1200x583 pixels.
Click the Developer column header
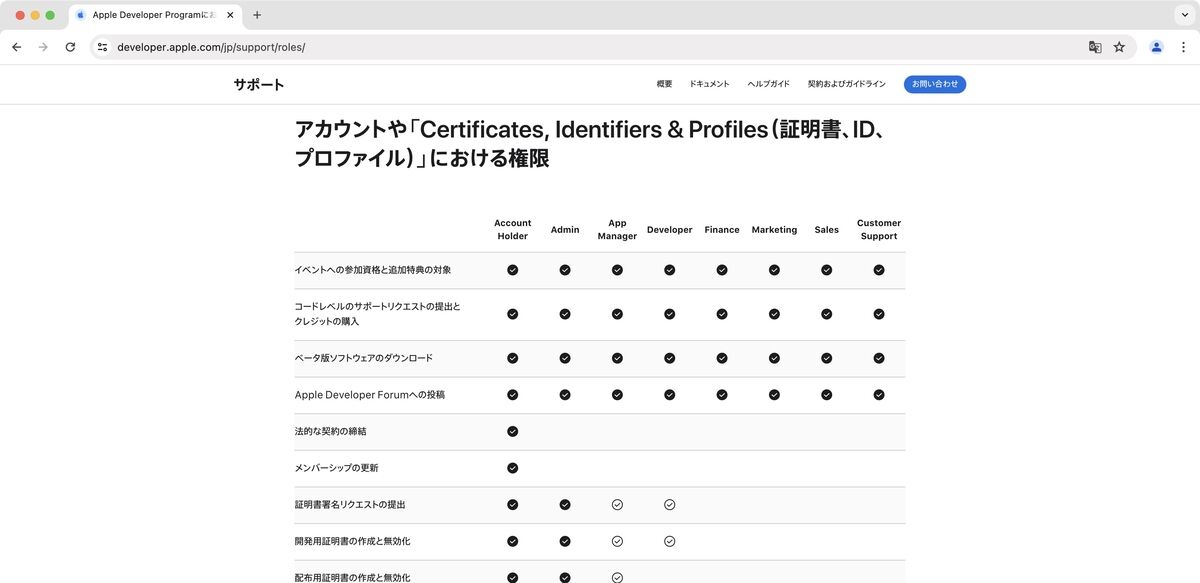click(x=670, y=230)
